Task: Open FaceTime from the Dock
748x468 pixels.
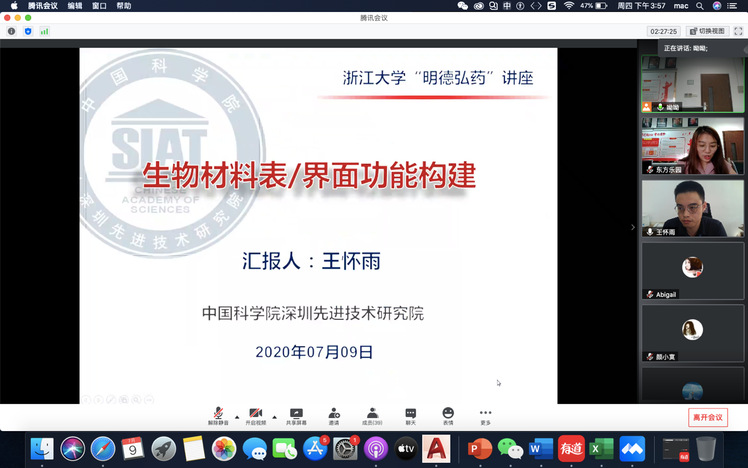Action: 285,448
